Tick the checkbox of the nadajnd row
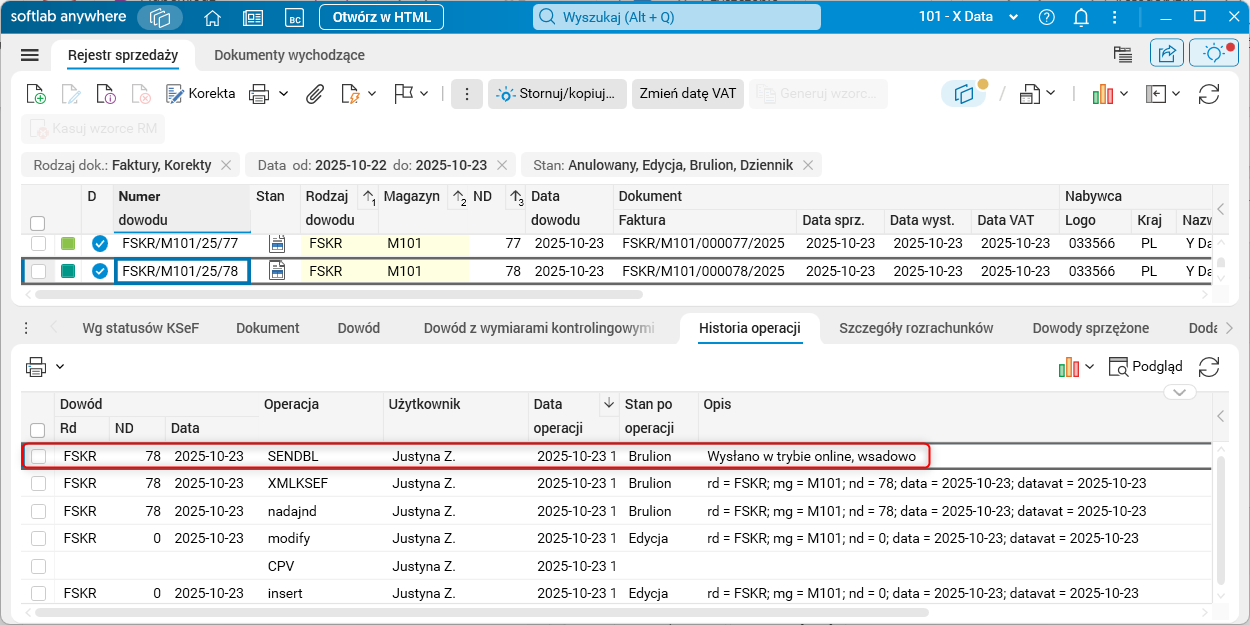 pos(38,511)
